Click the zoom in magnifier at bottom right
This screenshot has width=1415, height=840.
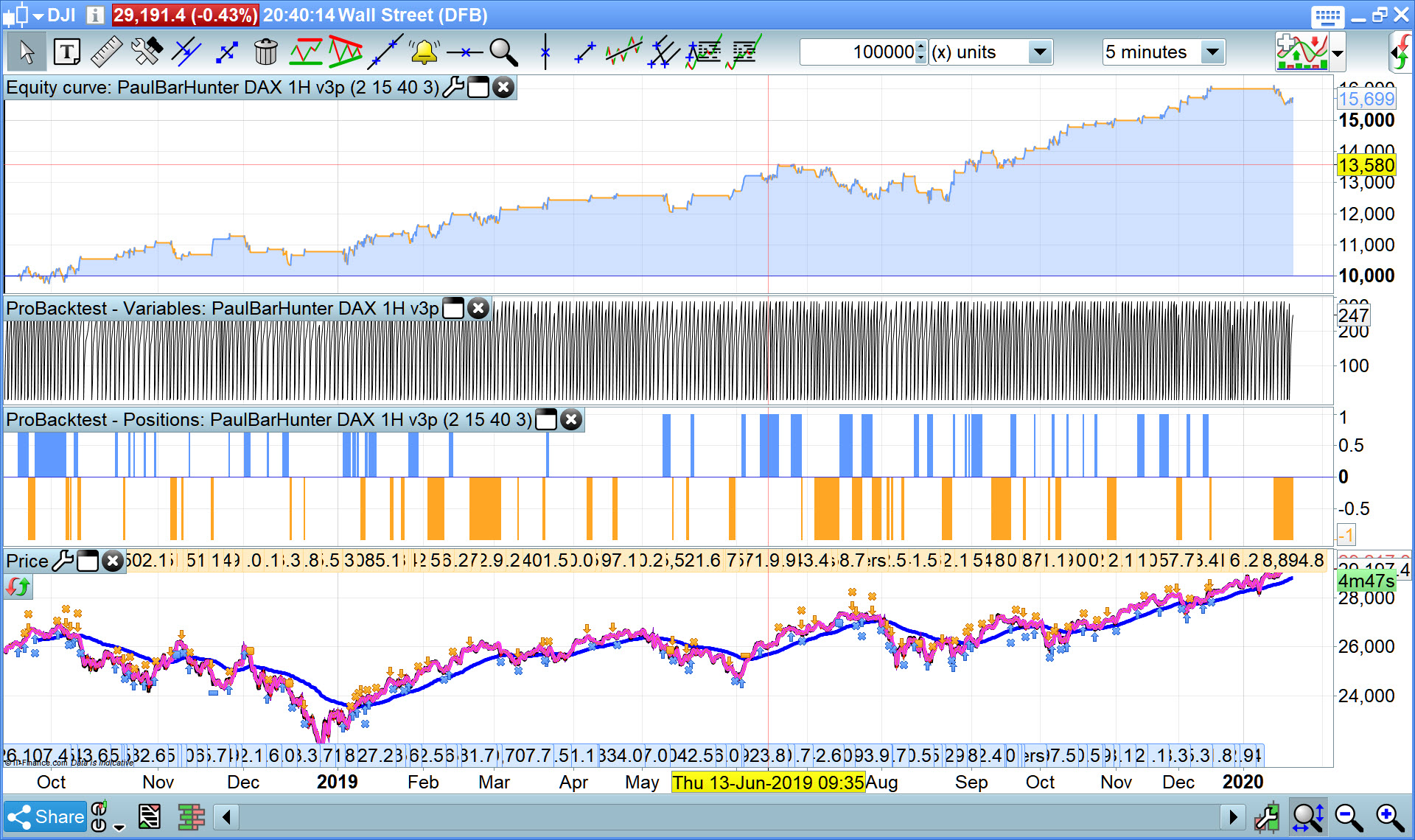[1389, 817]
